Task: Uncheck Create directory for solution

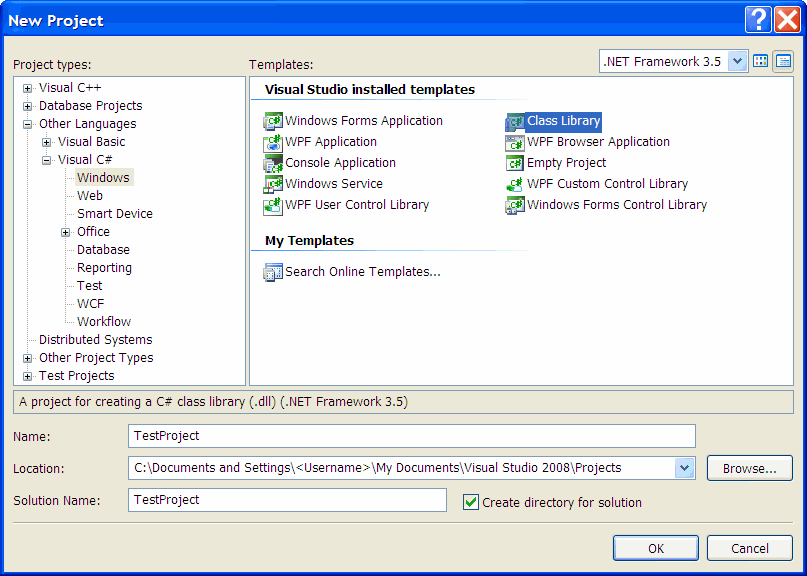Action: tap(471, 502)
